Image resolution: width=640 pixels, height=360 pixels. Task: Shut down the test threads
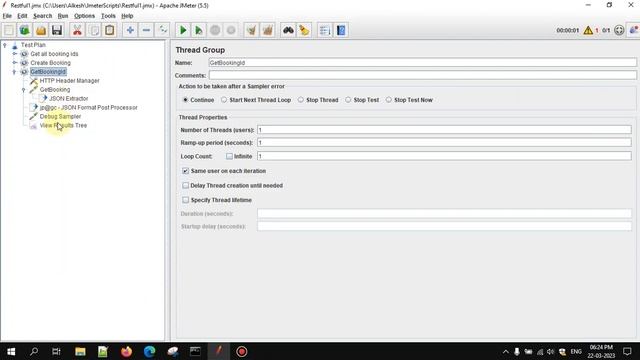click(x=231, y=30)
